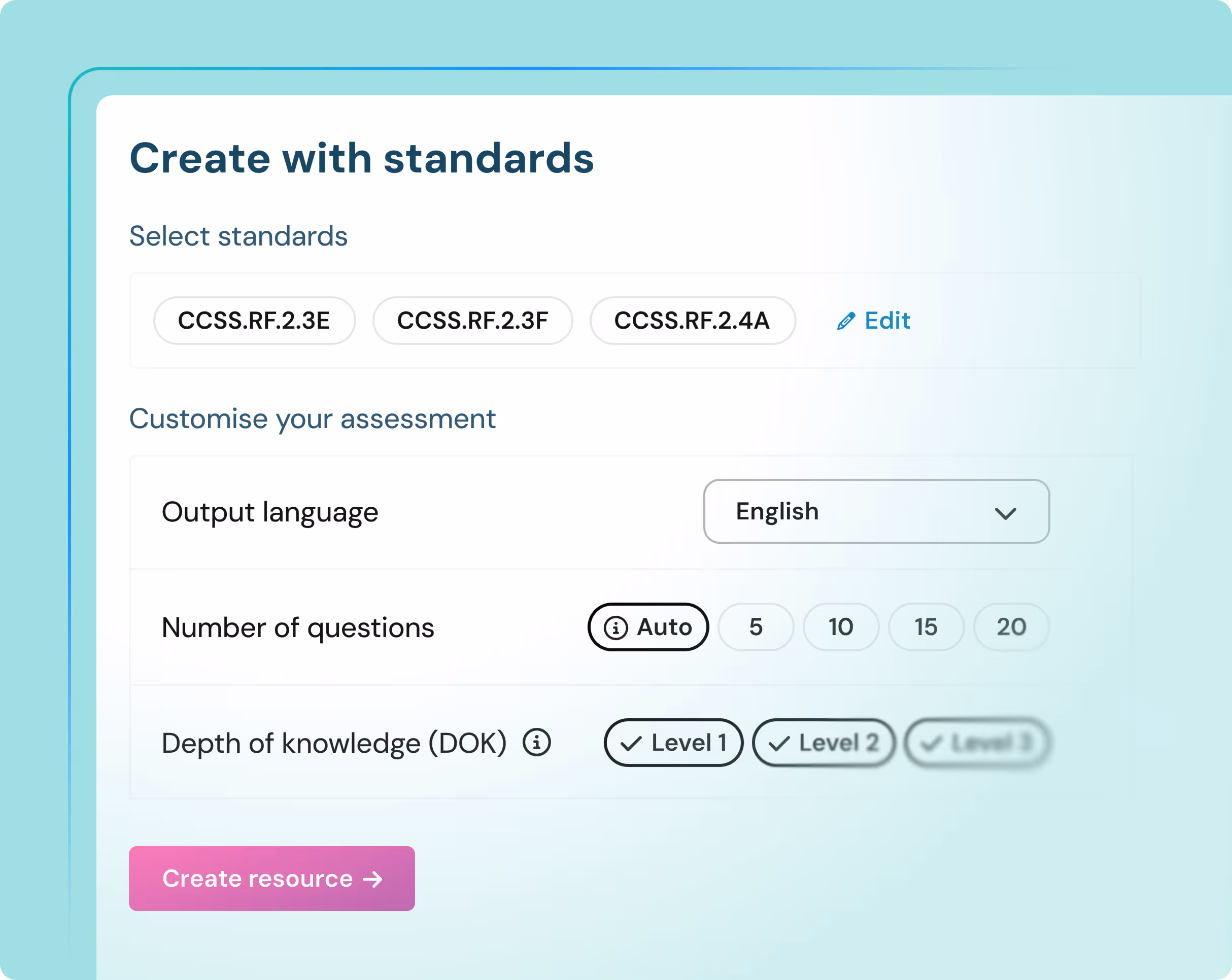Viewport: 1232px width, 980px height.
Task: Pick 15 questions option
Action: 926,627
